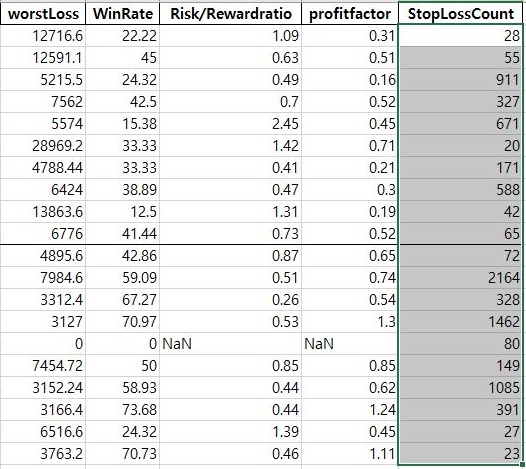Select the profitfactor cell 1.11
Screen dimensions: 526x469
coord(350,454)
